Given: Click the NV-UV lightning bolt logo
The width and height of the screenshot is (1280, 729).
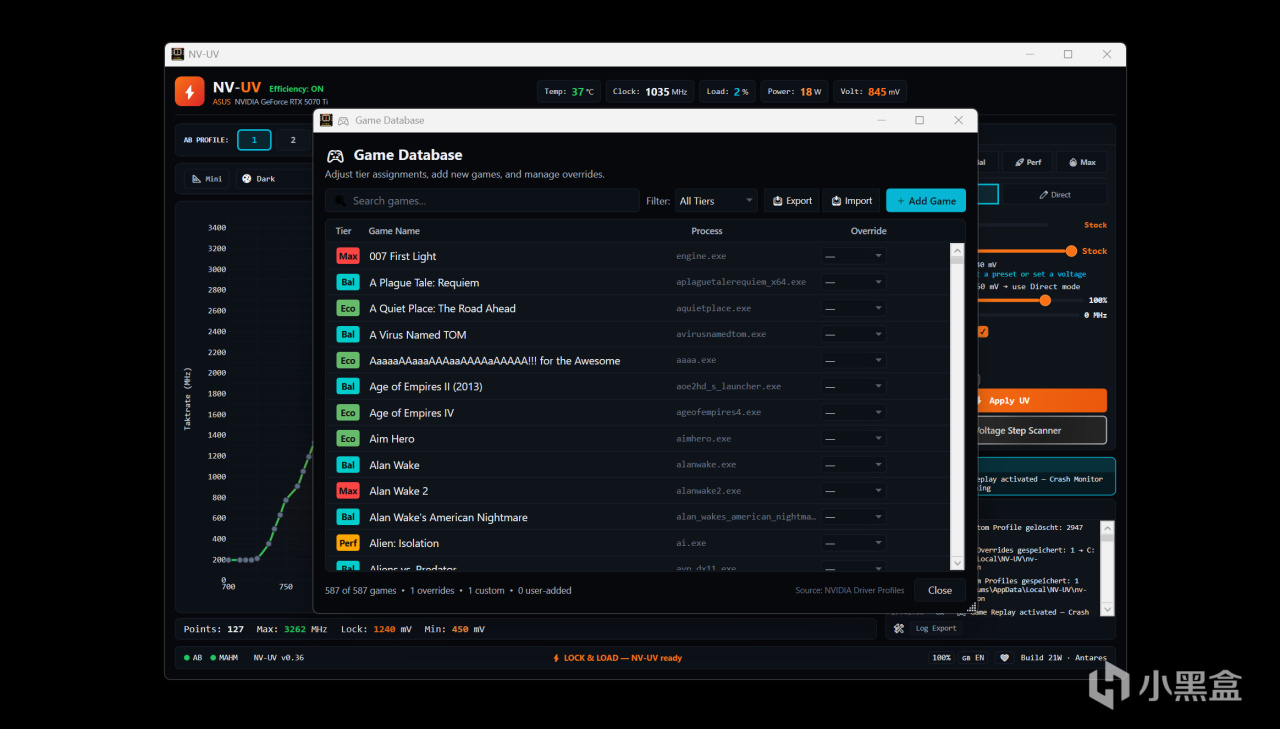Looking at the screenshot, I should (190, 91).
